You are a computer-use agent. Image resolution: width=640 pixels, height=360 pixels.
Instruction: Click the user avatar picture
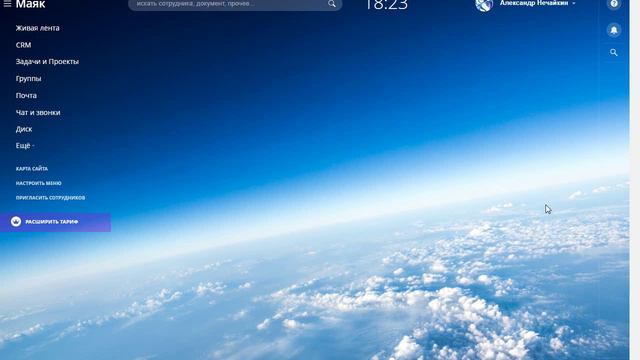point(484,4)
